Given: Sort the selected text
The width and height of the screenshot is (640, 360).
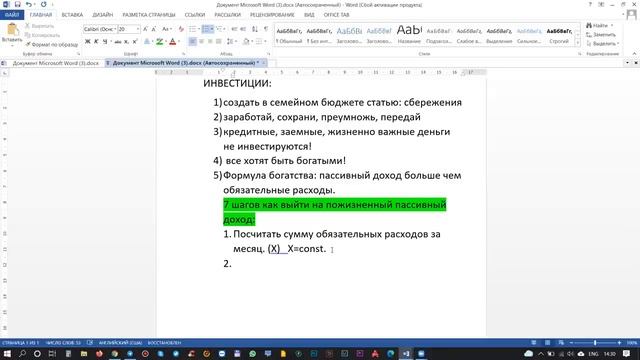Looking at the screenshot, I should pyautogui.click(x=255, y=29).
